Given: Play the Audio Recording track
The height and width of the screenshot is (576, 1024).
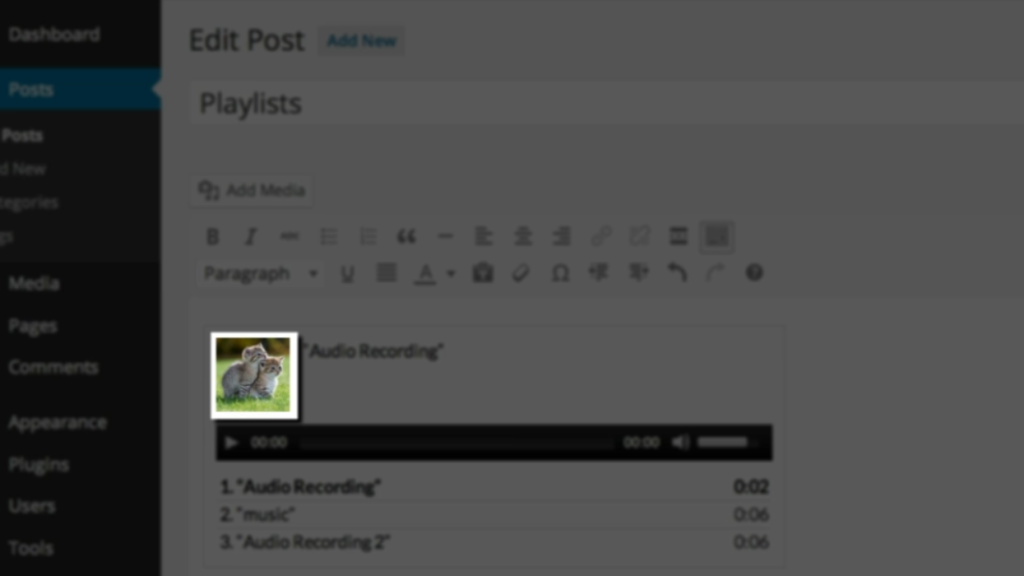Looking at the screenshot, I should [231, 443].
